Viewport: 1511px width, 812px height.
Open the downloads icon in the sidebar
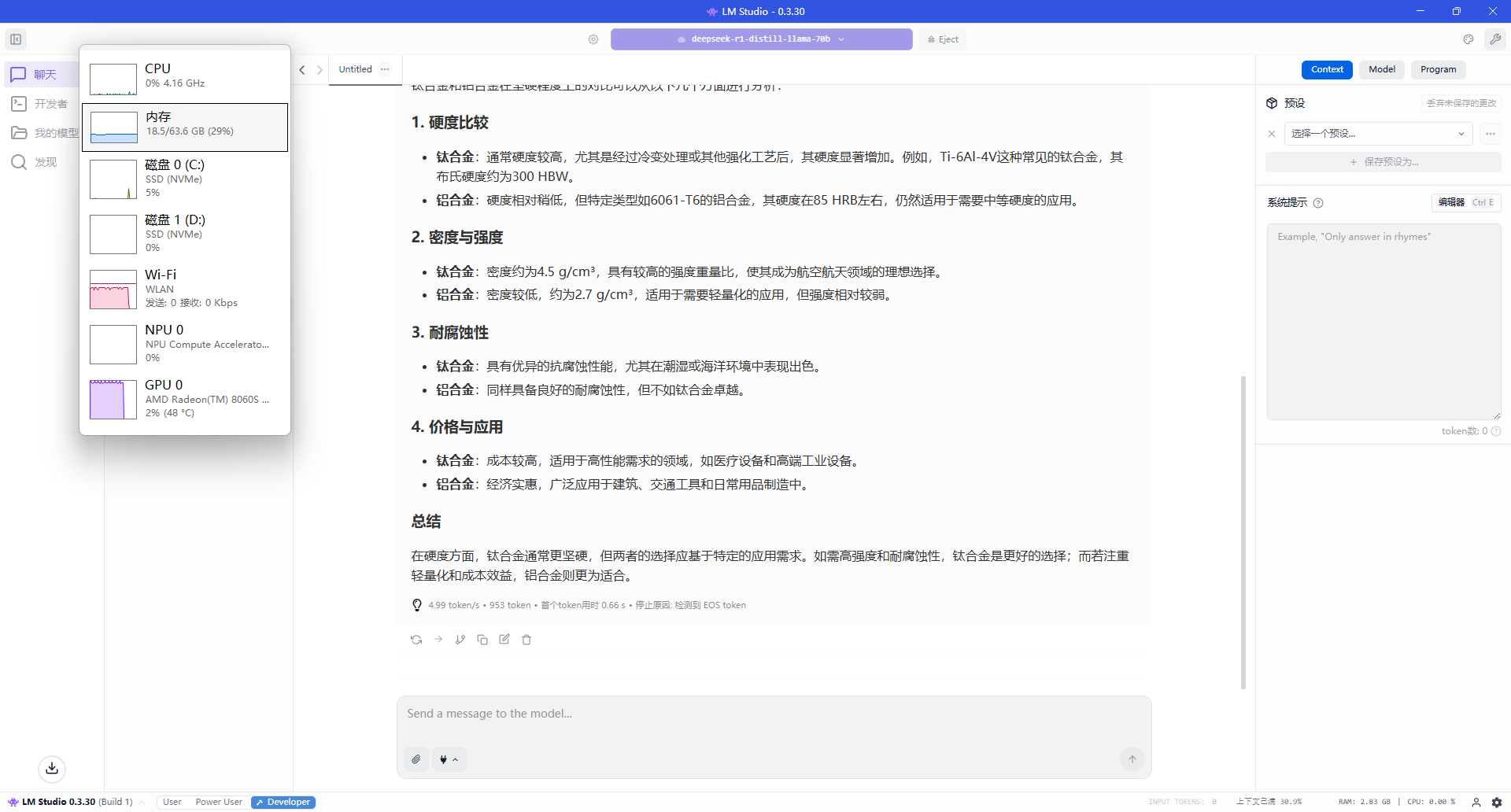pos(52,769)
